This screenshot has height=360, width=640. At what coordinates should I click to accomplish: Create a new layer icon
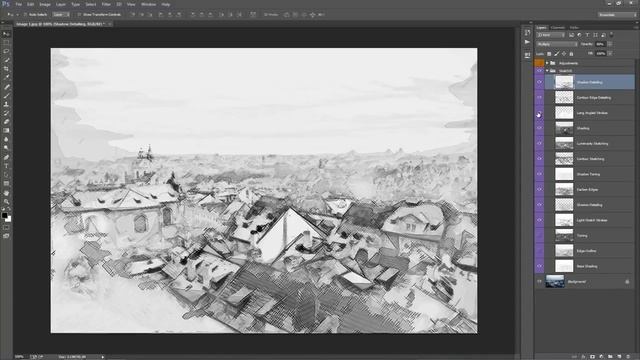tap(619, 357)
